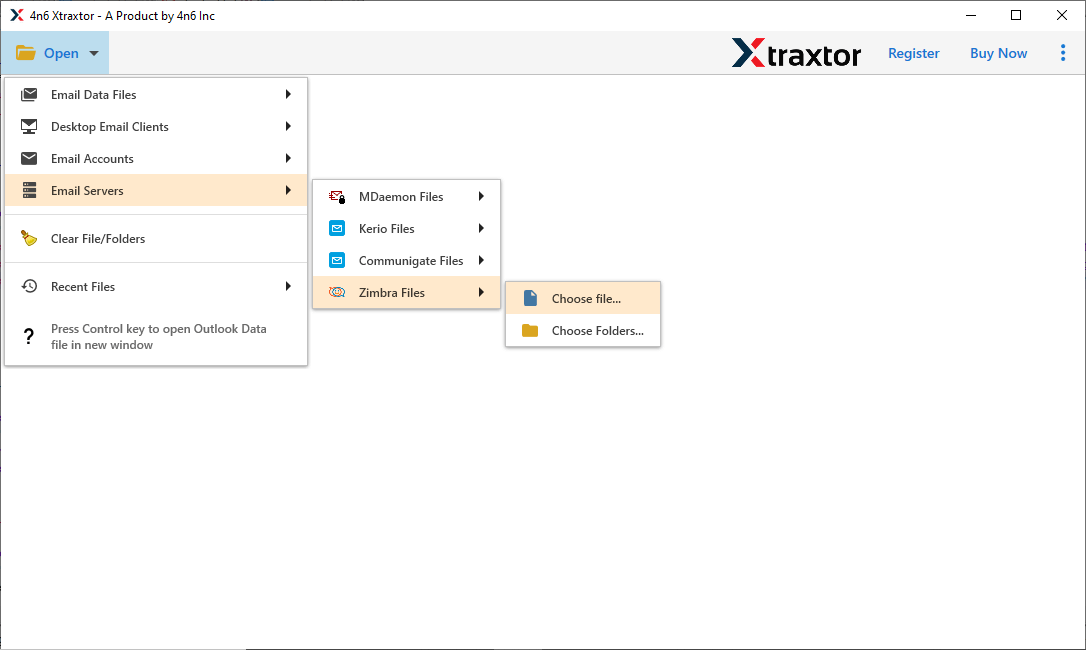Click the Recent Files history icon
1086x650 pixels.
29,286
